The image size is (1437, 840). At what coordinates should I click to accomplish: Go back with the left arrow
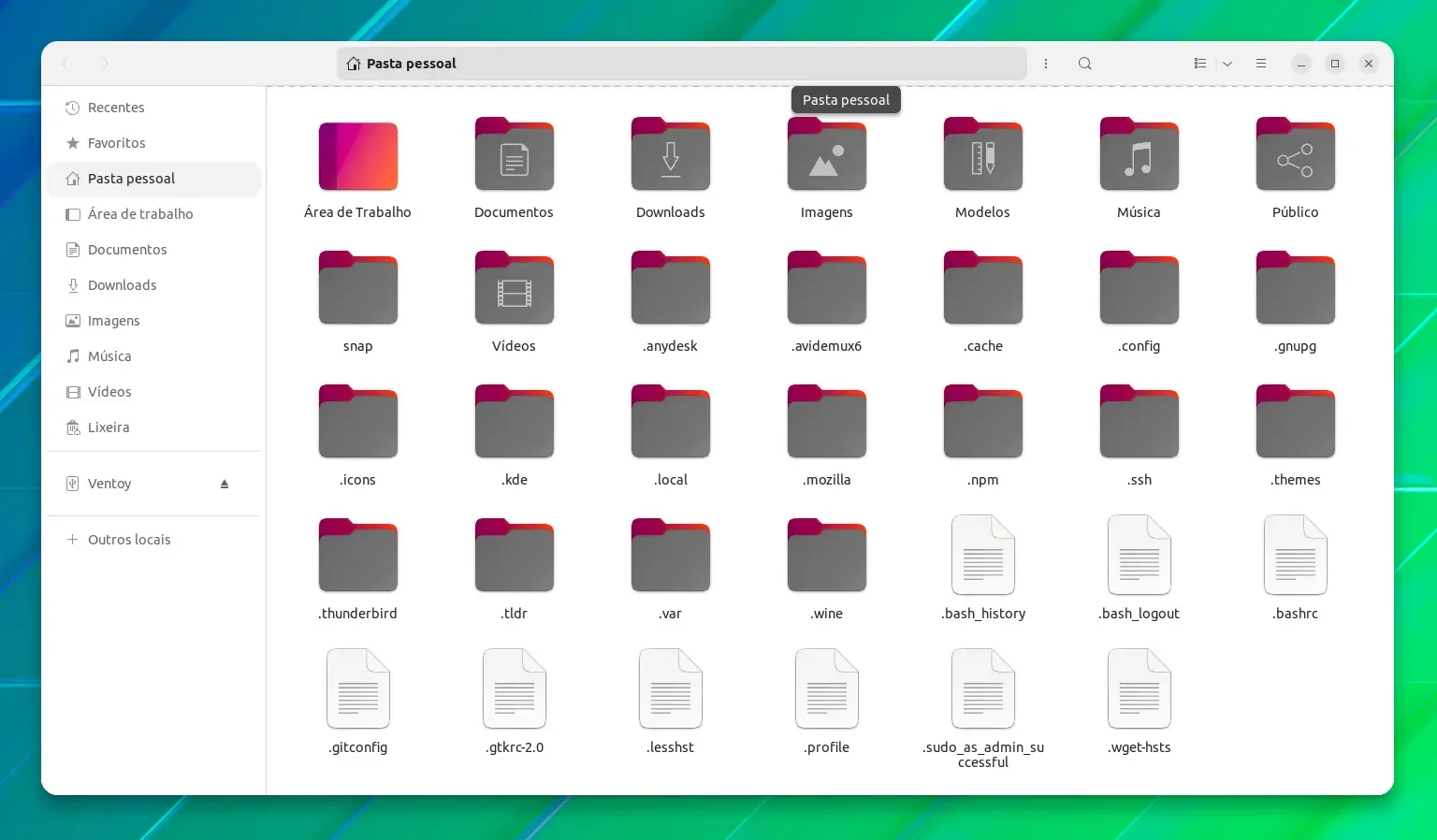[65, 64]
